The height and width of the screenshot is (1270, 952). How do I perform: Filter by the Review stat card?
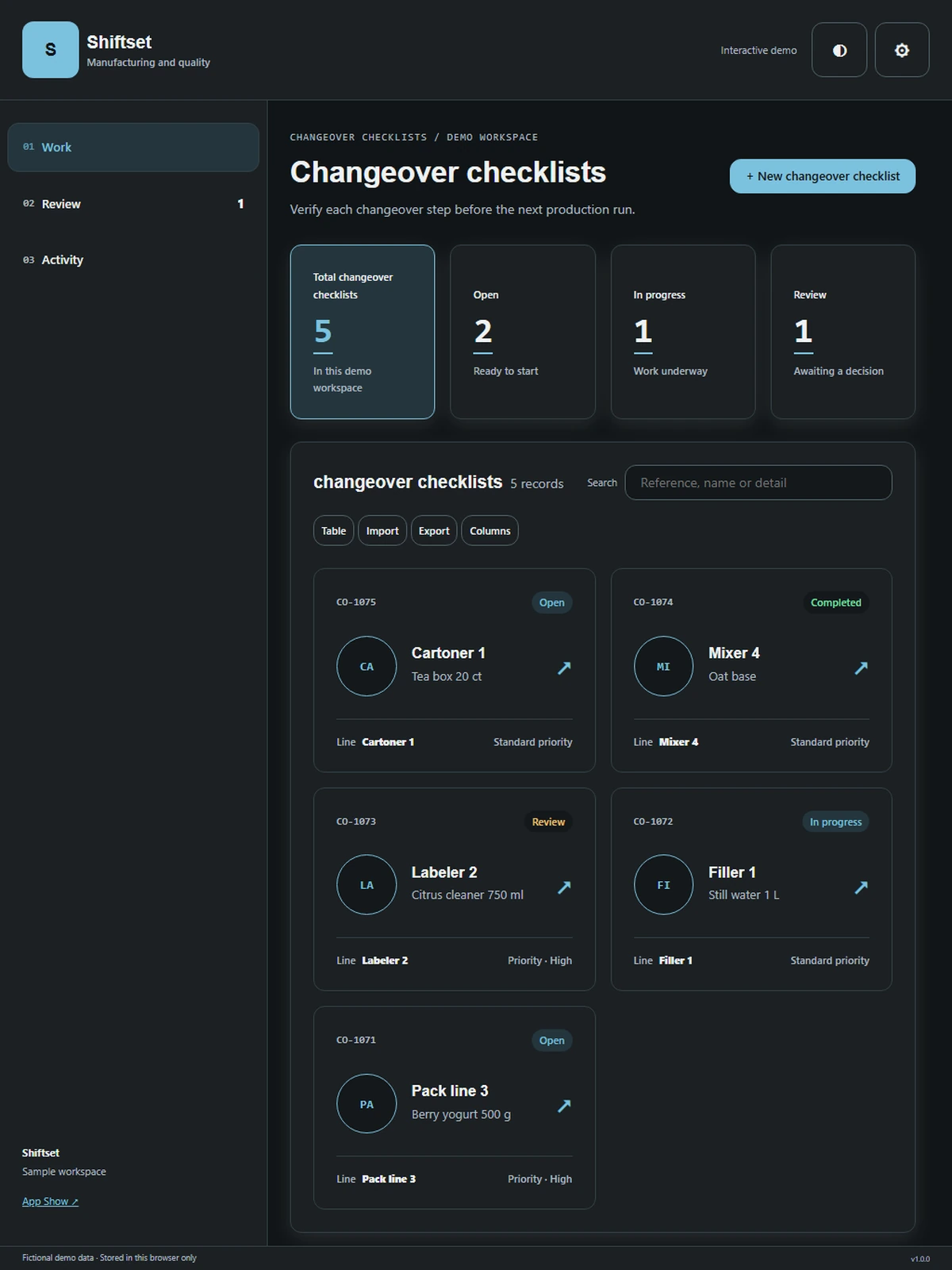(x=843, y=332)
